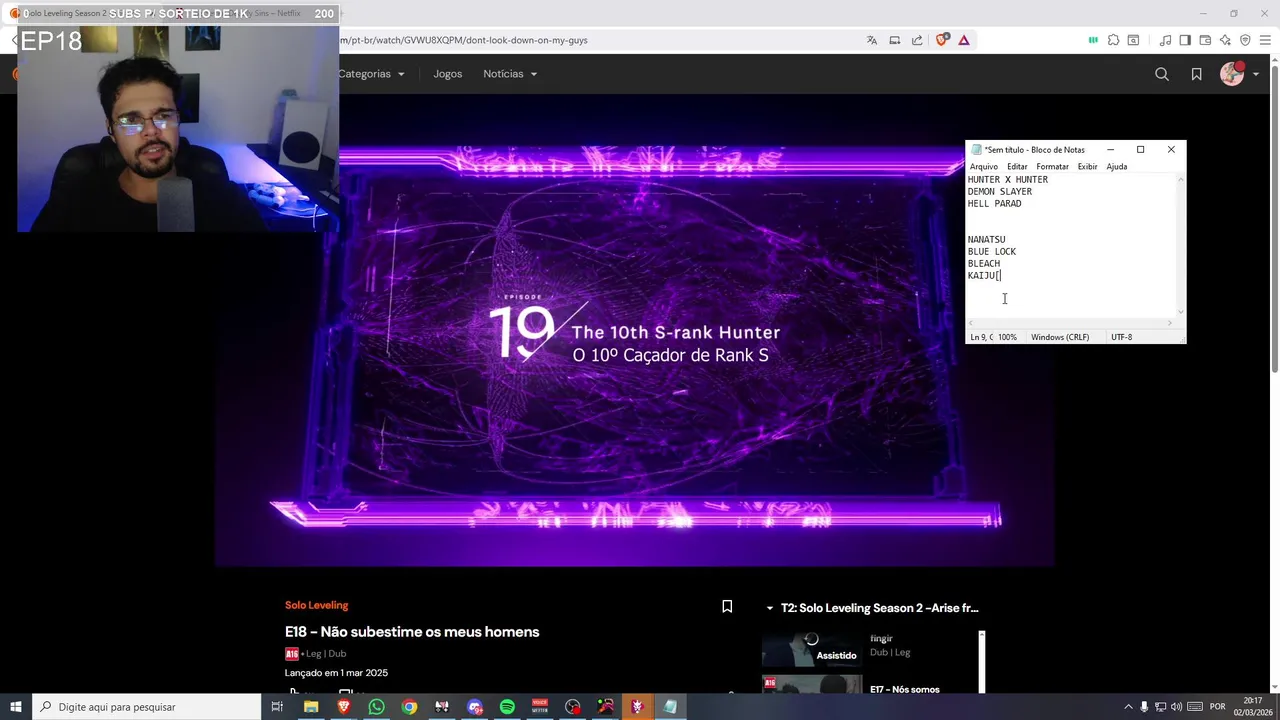Click the browser page vertical scrollbar
The image size is (1280, 720).
pos(1274,220)
